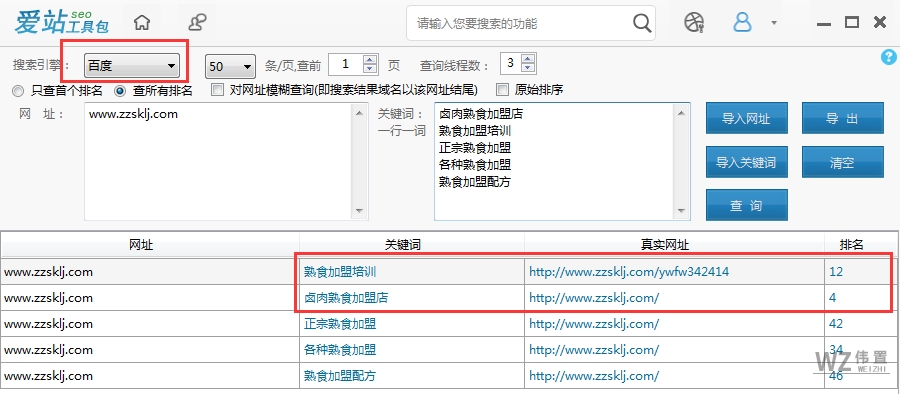
Task: Click rank value 12
Action: tap(836, 272)
